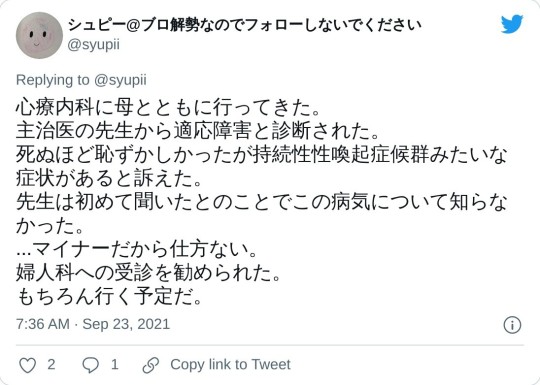Click the Twitter bird logo
540x385 pixels.
tap(512, 24)
